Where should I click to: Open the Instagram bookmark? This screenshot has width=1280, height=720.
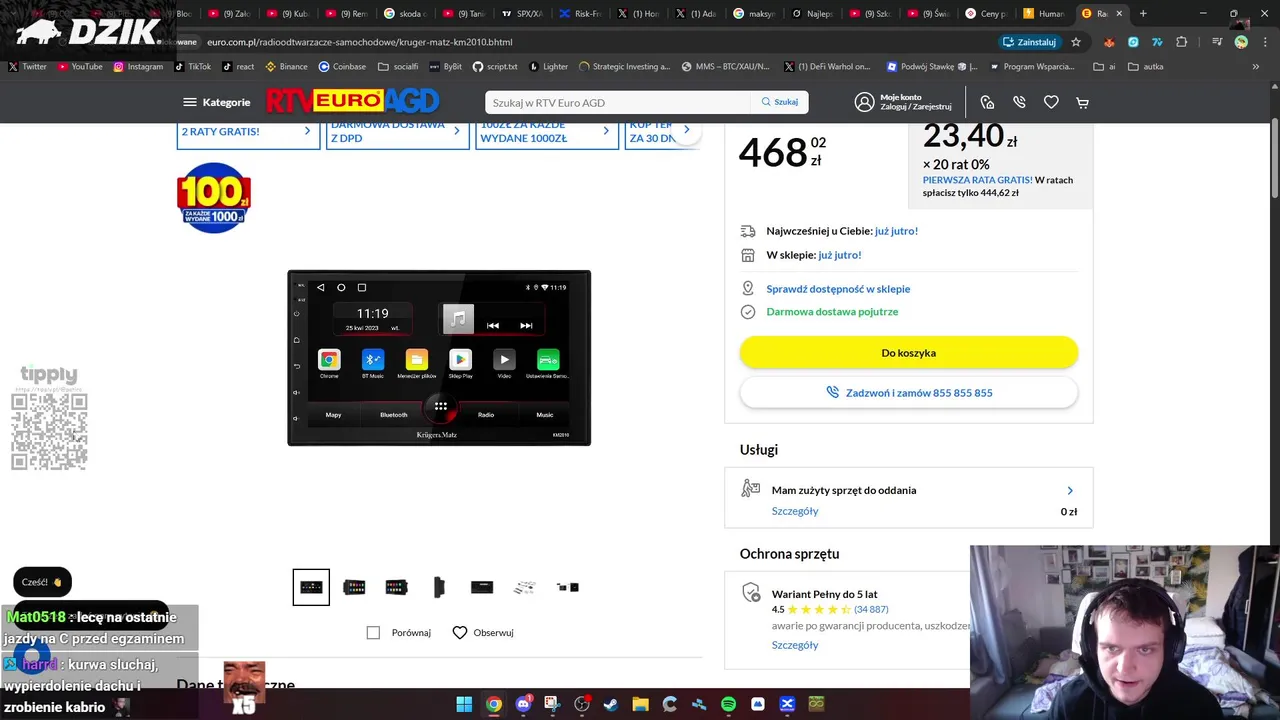[x=138, y=67]
